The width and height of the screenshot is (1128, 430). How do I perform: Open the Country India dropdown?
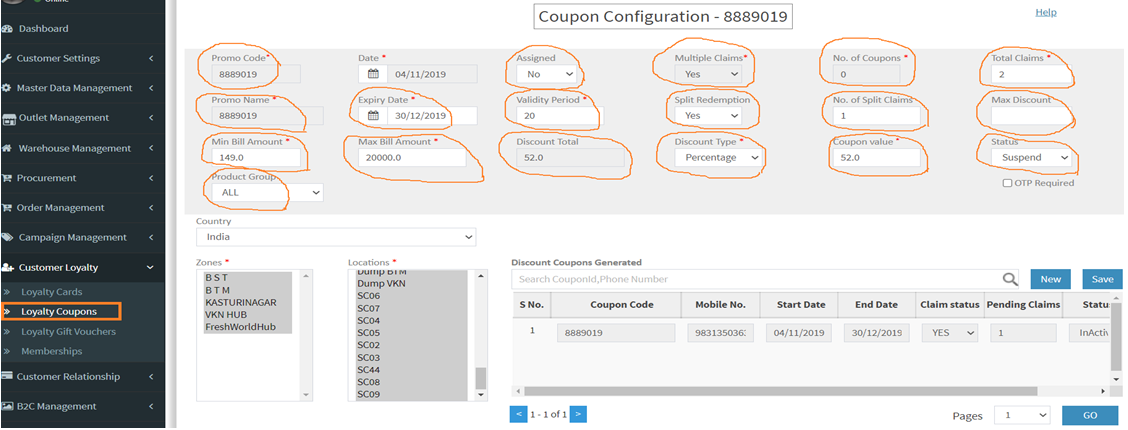click(336, 237)
